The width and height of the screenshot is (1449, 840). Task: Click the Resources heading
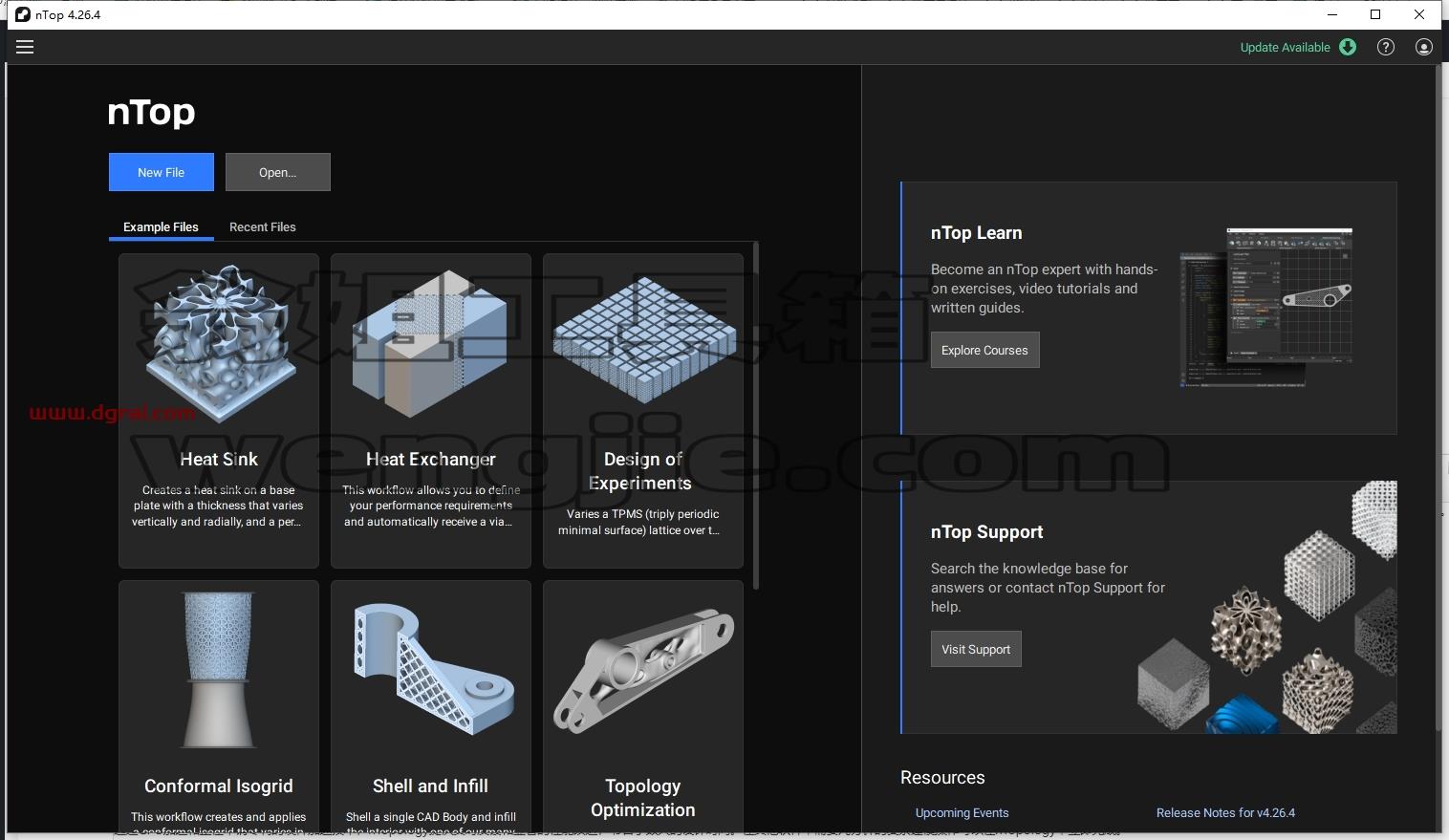click(x=942, y=778)
